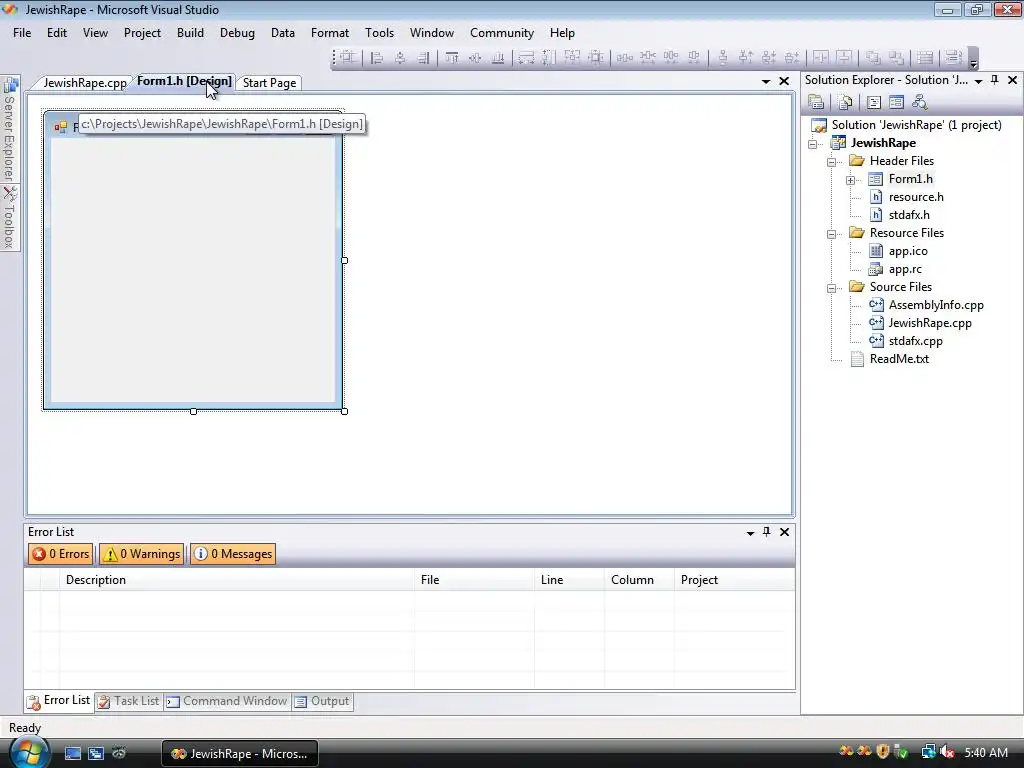This screenshot has width=1024, height=768.
Task: Click View Class Diagram icon
Action: pos(920,103)
